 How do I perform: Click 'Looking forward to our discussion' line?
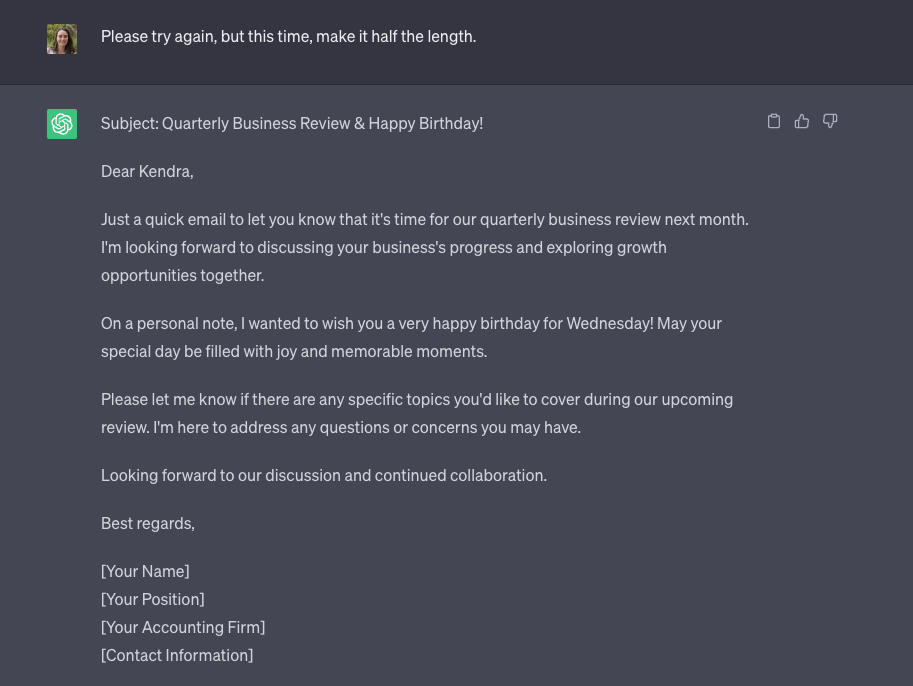(323, 476)
